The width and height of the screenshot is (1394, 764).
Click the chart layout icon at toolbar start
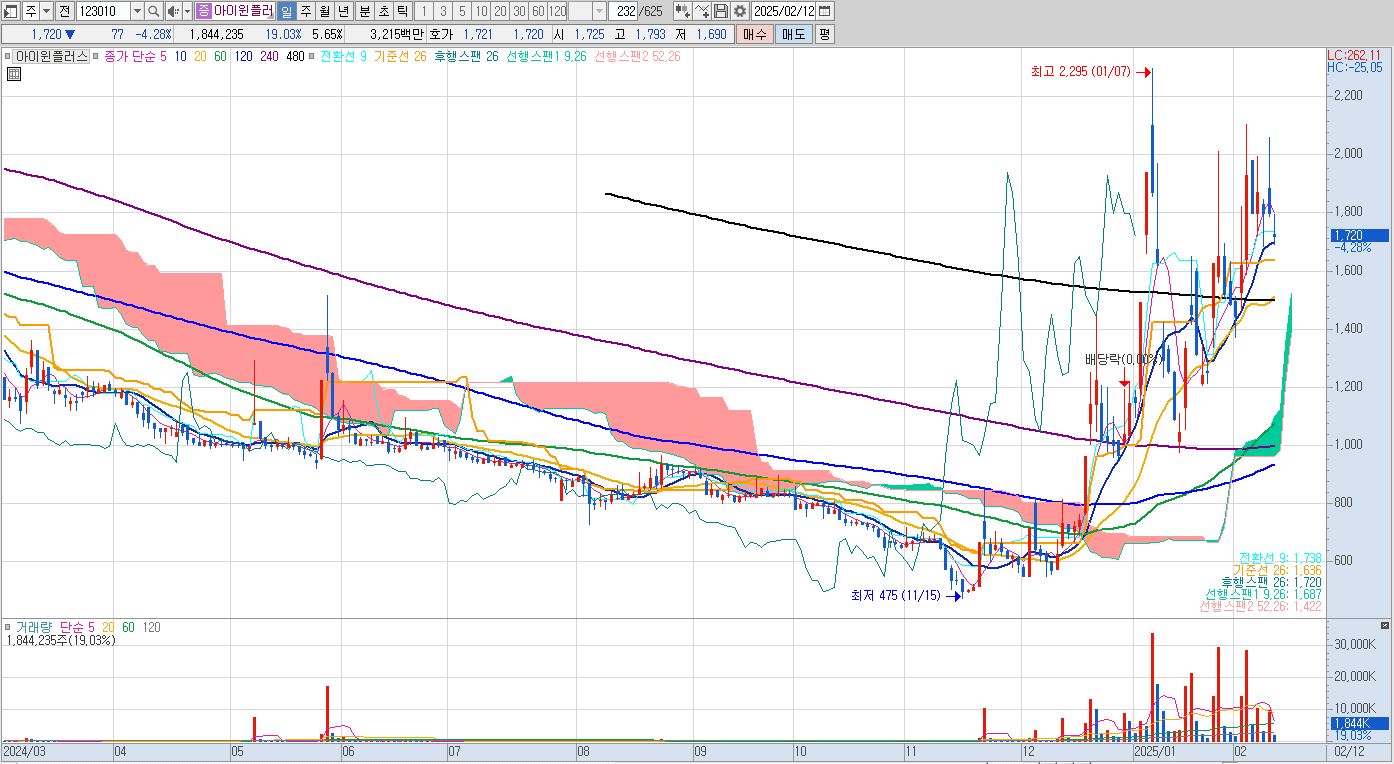pos(11,11)
